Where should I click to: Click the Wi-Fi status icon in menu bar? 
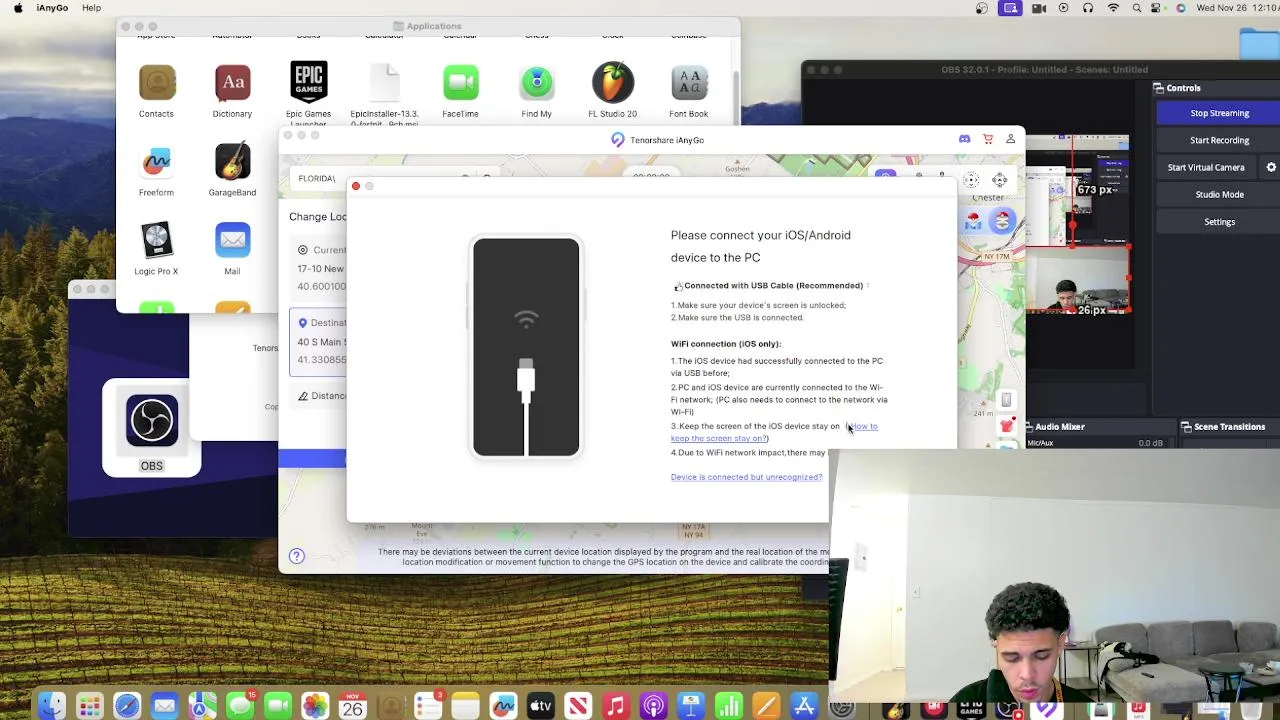[x=1113, y=8]
